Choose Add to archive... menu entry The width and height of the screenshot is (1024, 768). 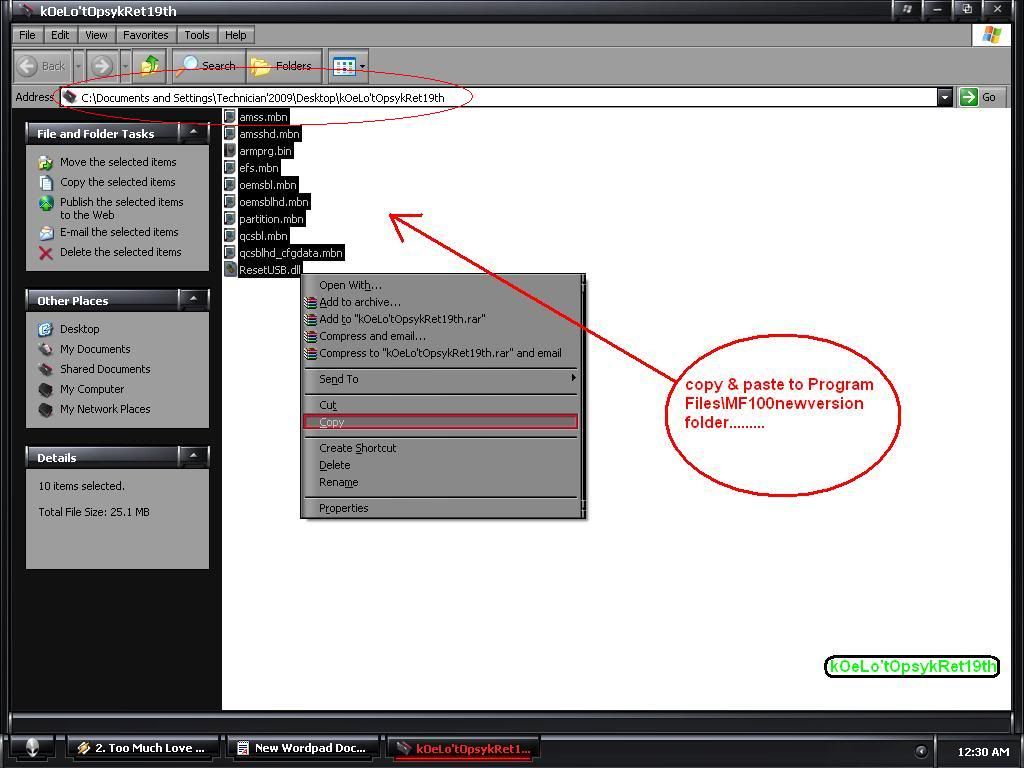pos(441,302)
